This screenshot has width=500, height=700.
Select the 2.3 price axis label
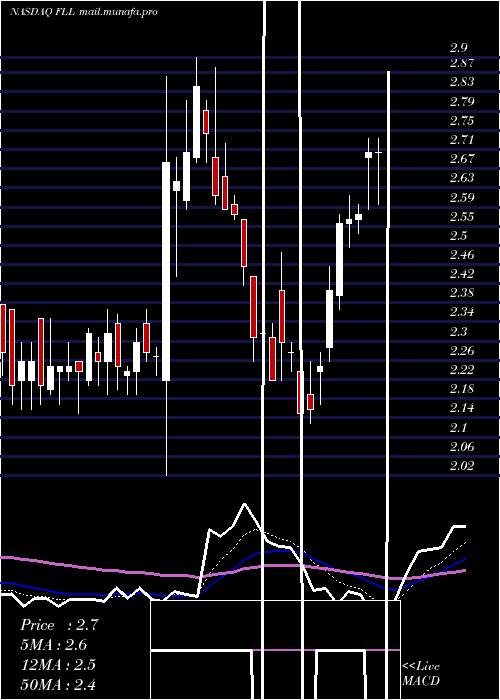coord(458,331)
